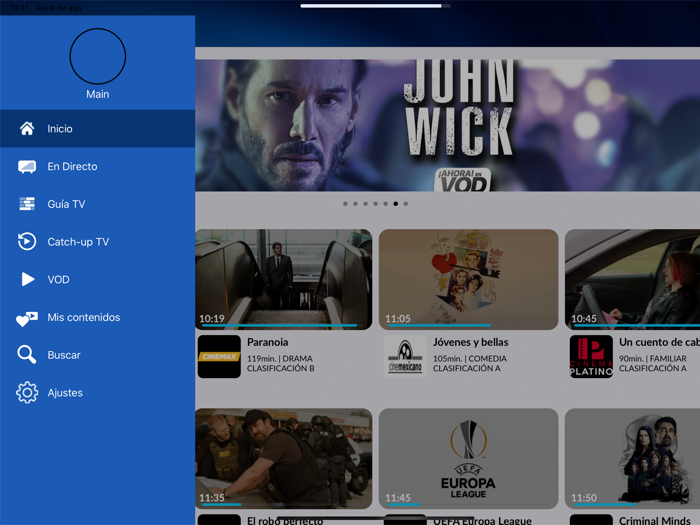The image size is (700, 525).
Task: Open the Criminal Minds thumbnail
Action: tap(632, 458)
